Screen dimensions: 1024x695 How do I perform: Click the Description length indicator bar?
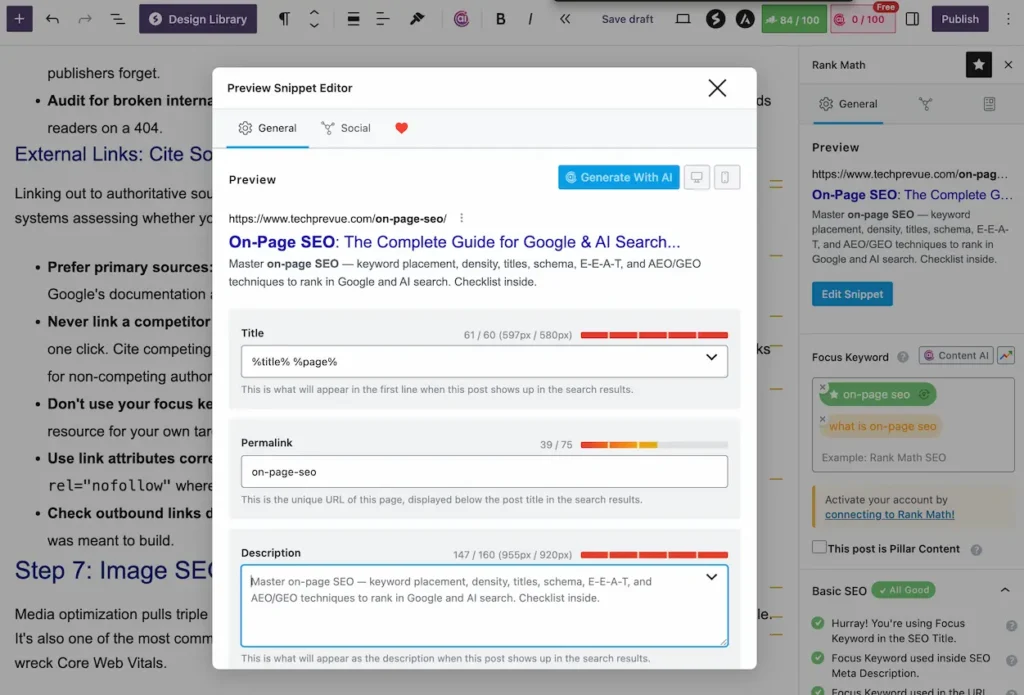coord(654,555)
